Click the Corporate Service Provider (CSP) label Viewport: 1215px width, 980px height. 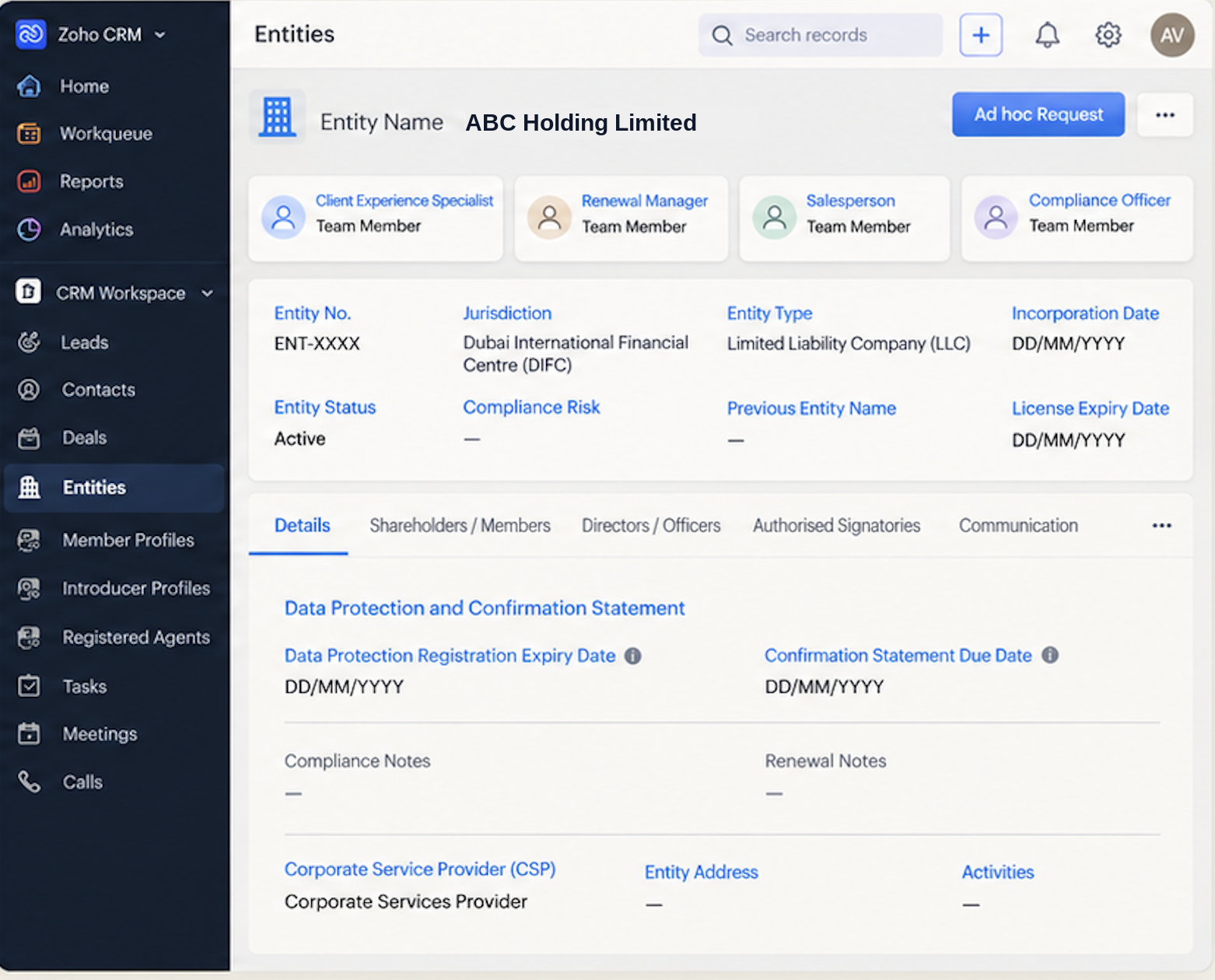[x=420, y=870]
